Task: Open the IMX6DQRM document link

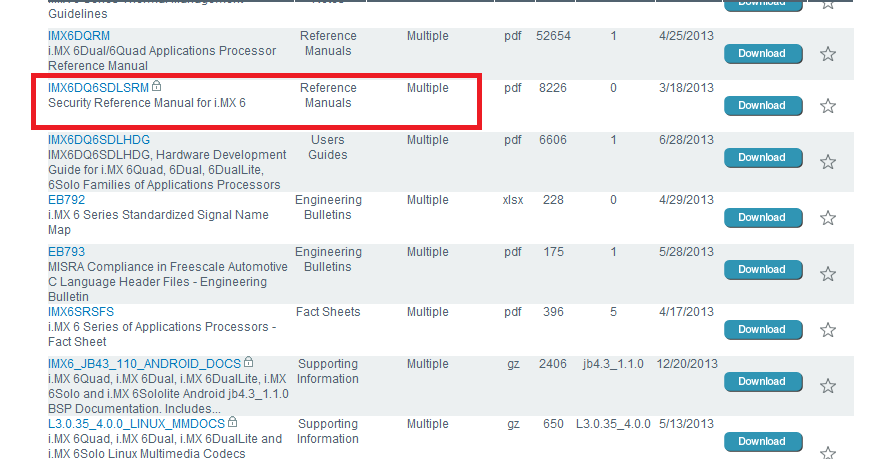Action: [79, 36]
